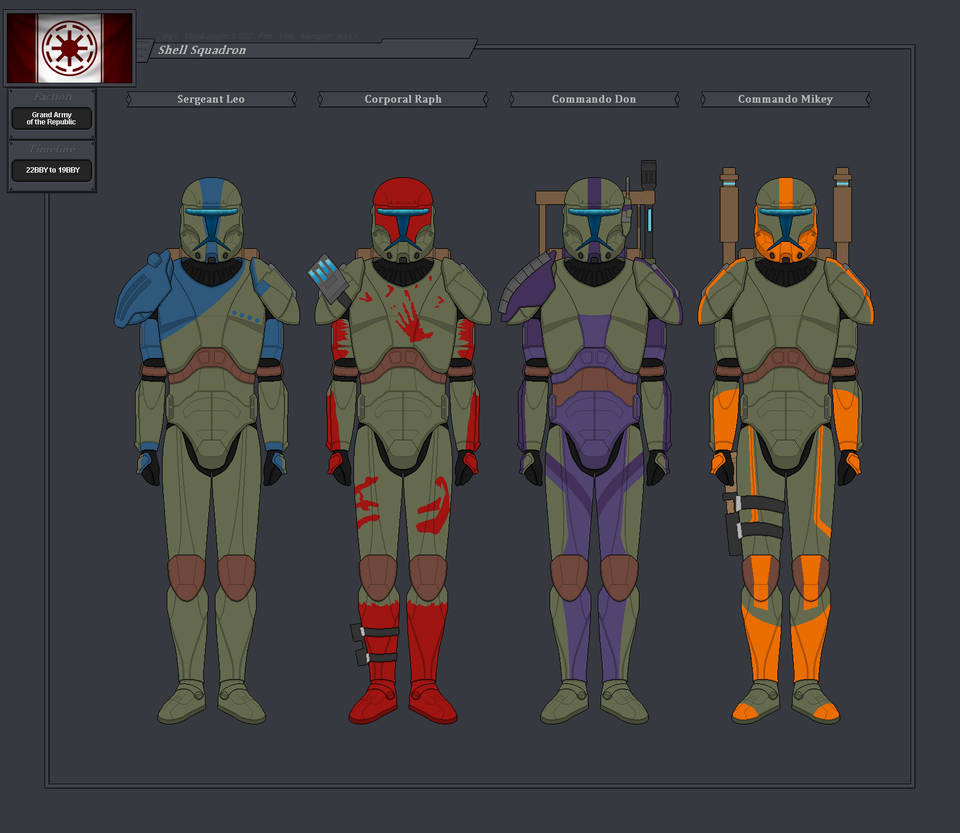Click the 22BBY to 19BBY button
The width and height of the screenshot is (960, 833).
tap(50, 170)
